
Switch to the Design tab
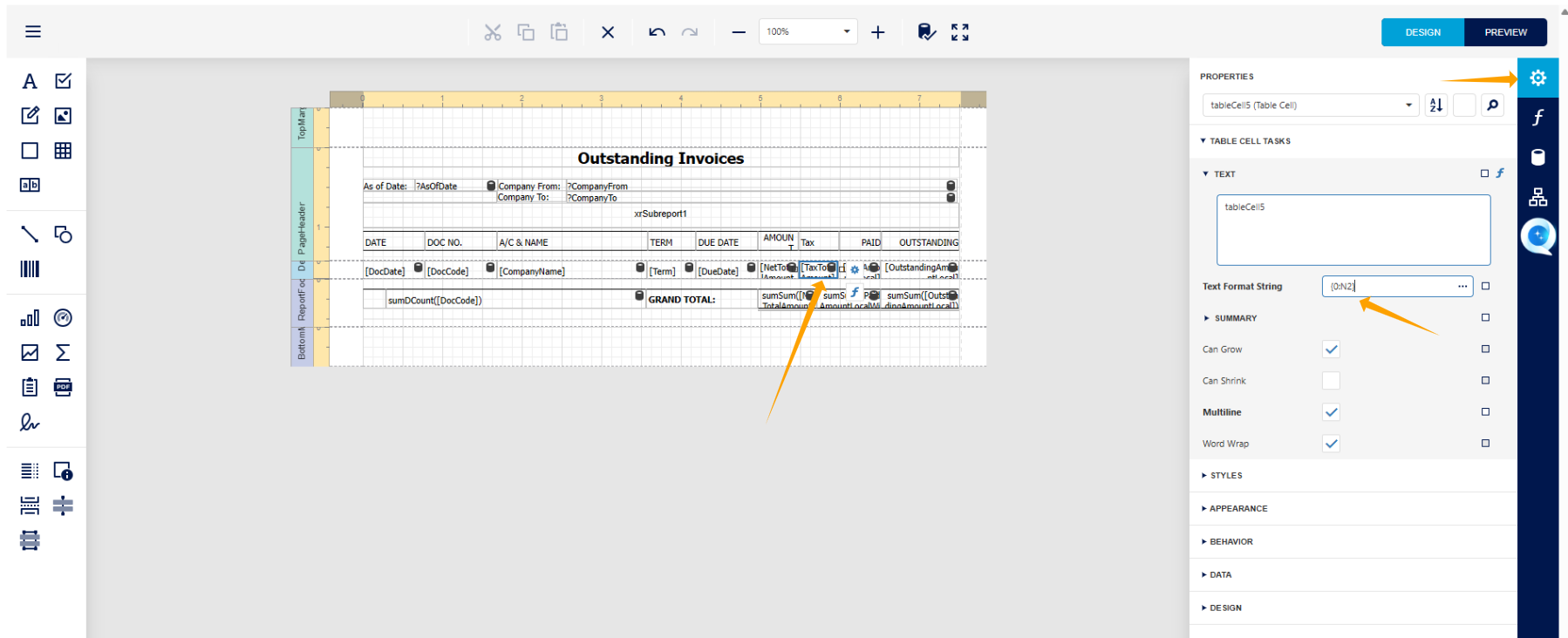[1422, 32]
